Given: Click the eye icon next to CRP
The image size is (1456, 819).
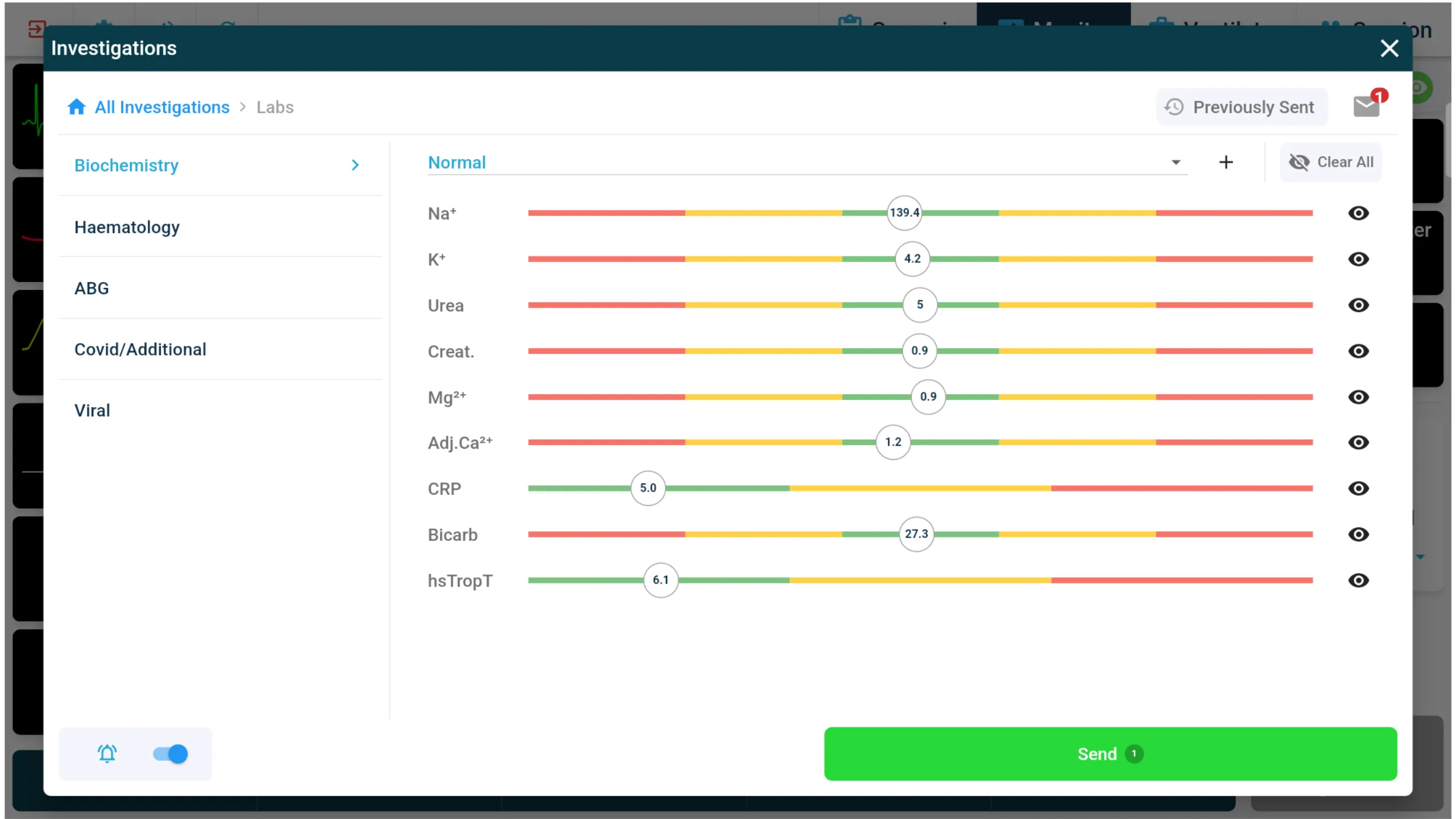Looking at the screenshot, I should [1358, 488].
